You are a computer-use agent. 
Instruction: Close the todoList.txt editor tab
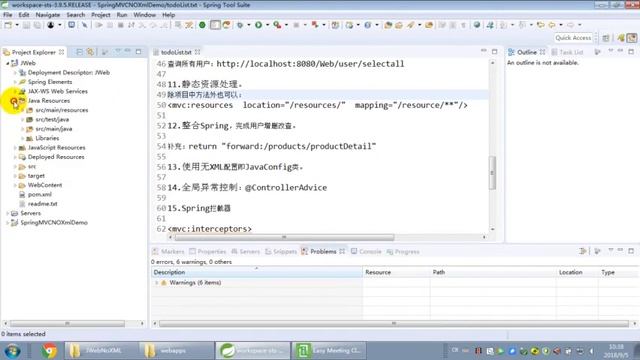tap(198, 52)
